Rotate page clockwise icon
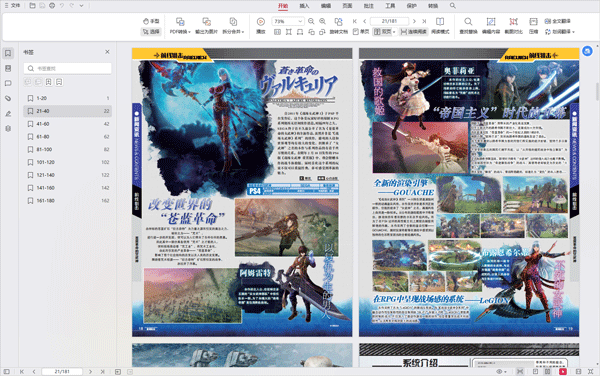This screenshot has height=376, width=600. coord(322,32)
